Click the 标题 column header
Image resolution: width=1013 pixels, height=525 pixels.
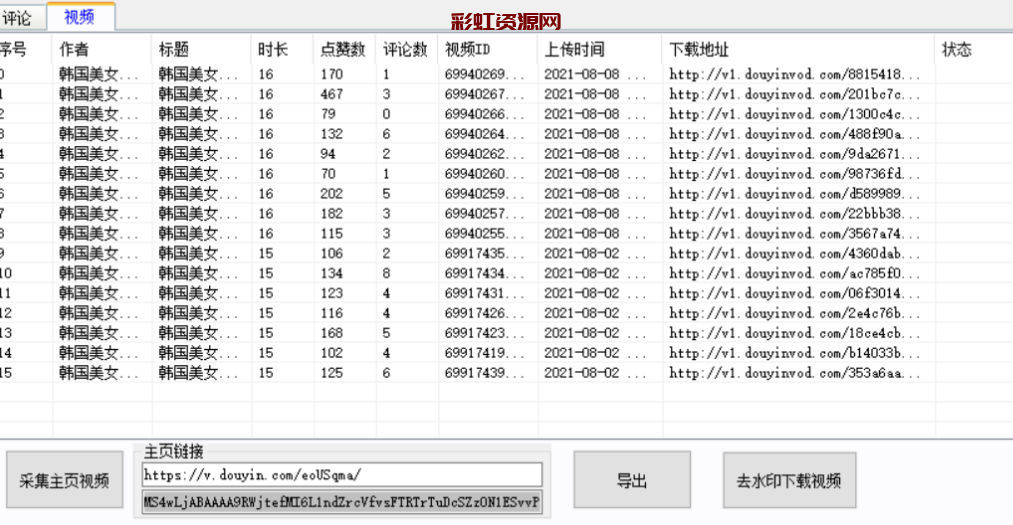(x=174, y=49)
